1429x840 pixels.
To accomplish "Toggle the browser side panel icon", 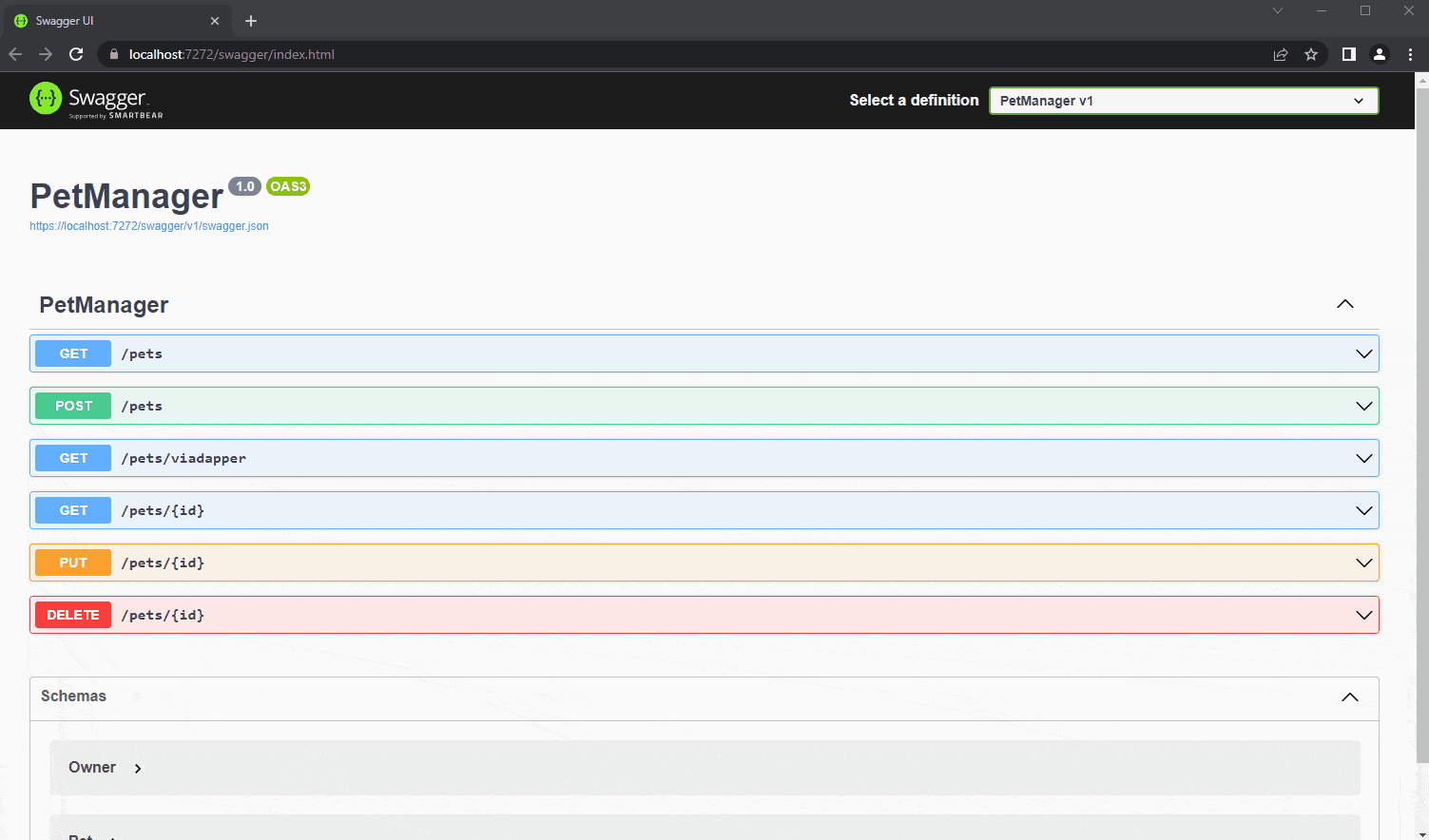I will coord(1348,54).
